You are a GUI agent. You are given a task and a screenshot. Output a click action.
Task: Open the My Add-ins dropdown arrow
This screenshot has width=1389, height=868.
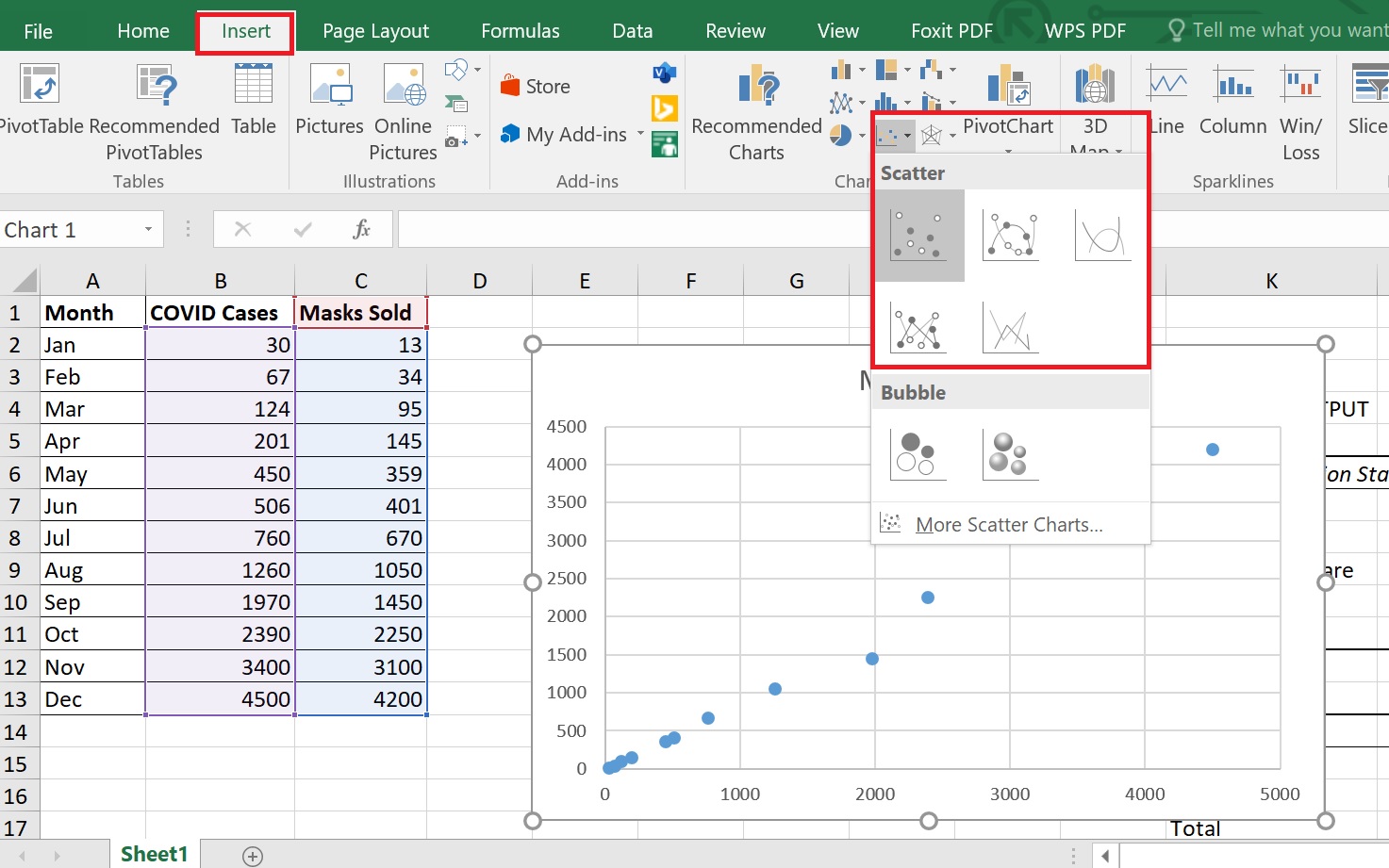tap(641, 134)
